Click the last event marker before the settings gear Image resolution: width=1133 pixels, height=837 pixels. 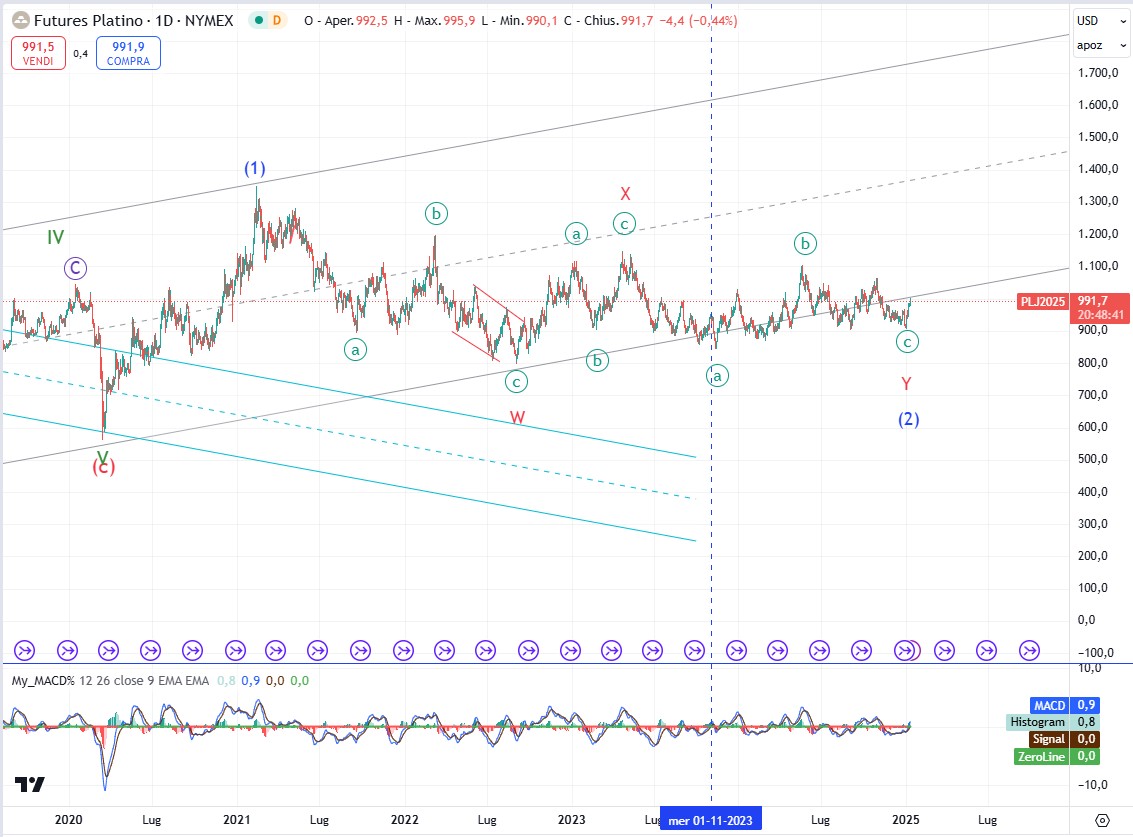point(1029,651)
